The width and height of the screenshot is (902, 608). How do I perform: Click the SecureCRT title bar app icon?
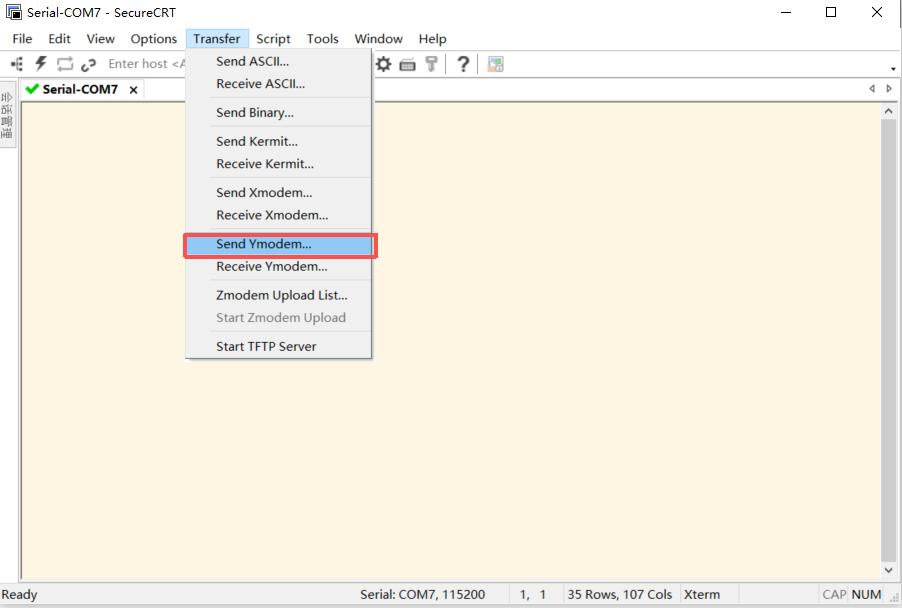14,12
